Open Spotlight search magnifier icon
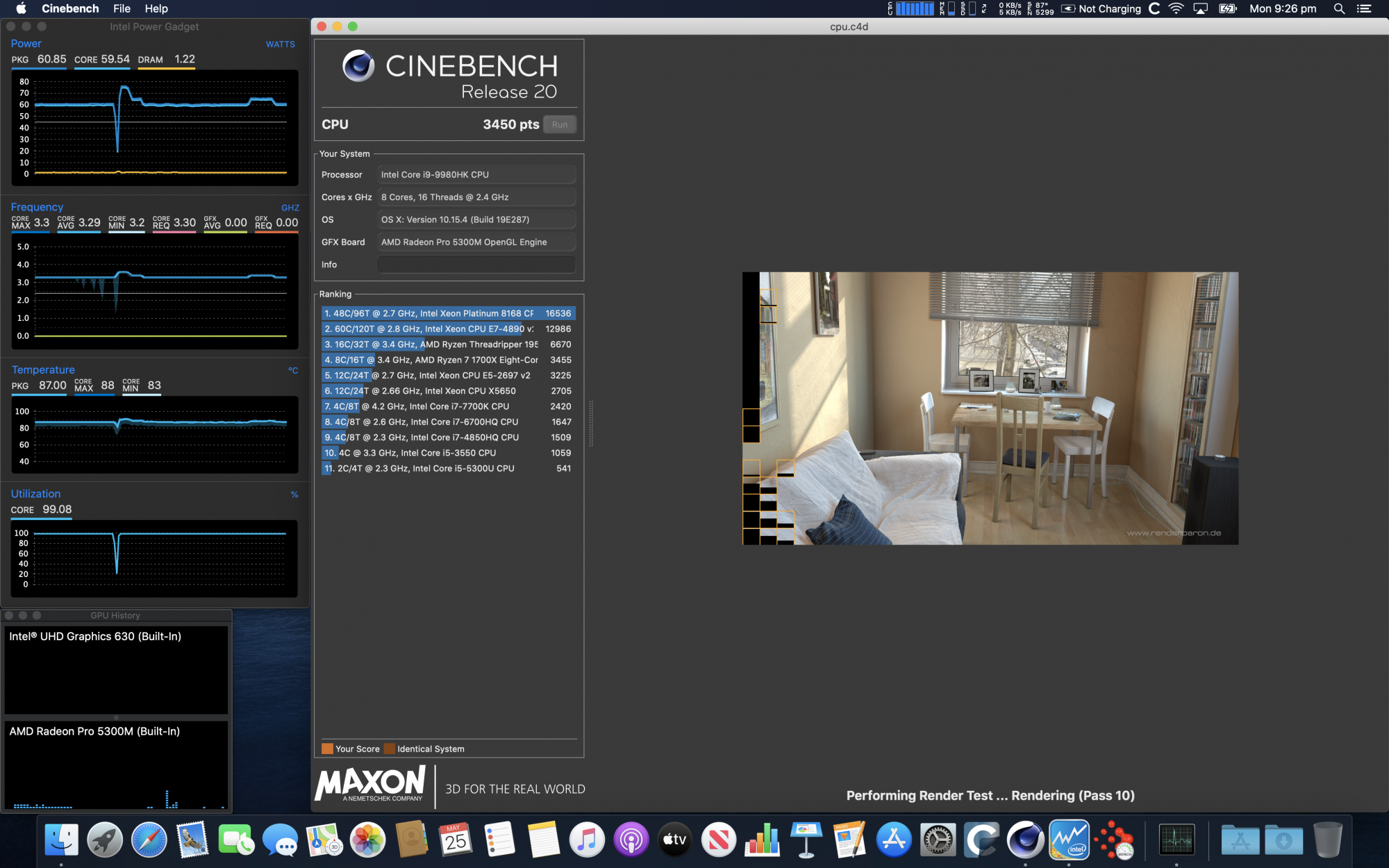1389x868 pixels. coord(1340,8)
